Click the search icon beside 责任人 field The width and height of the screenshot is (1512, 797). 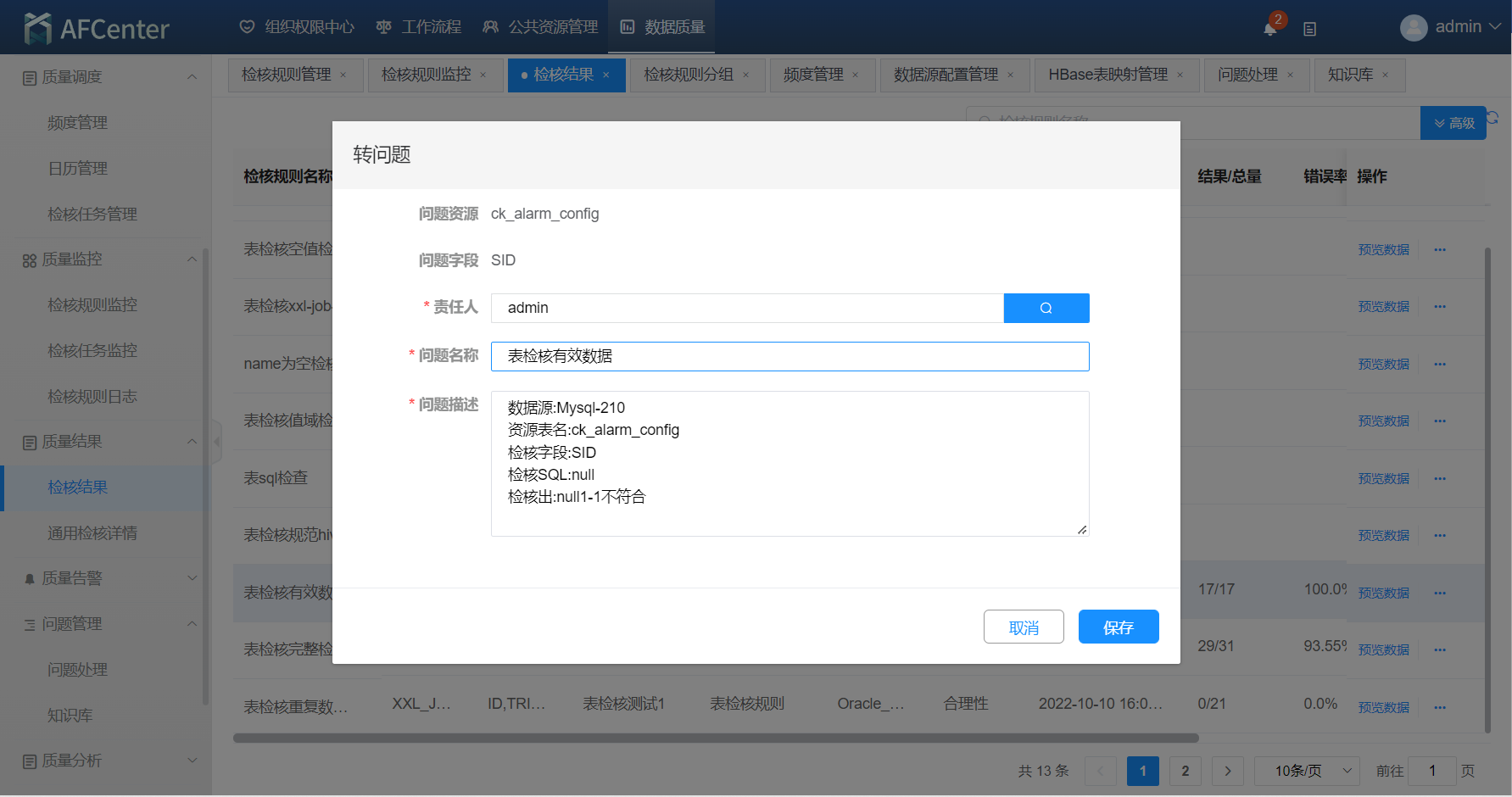[x=1046, y=308]
